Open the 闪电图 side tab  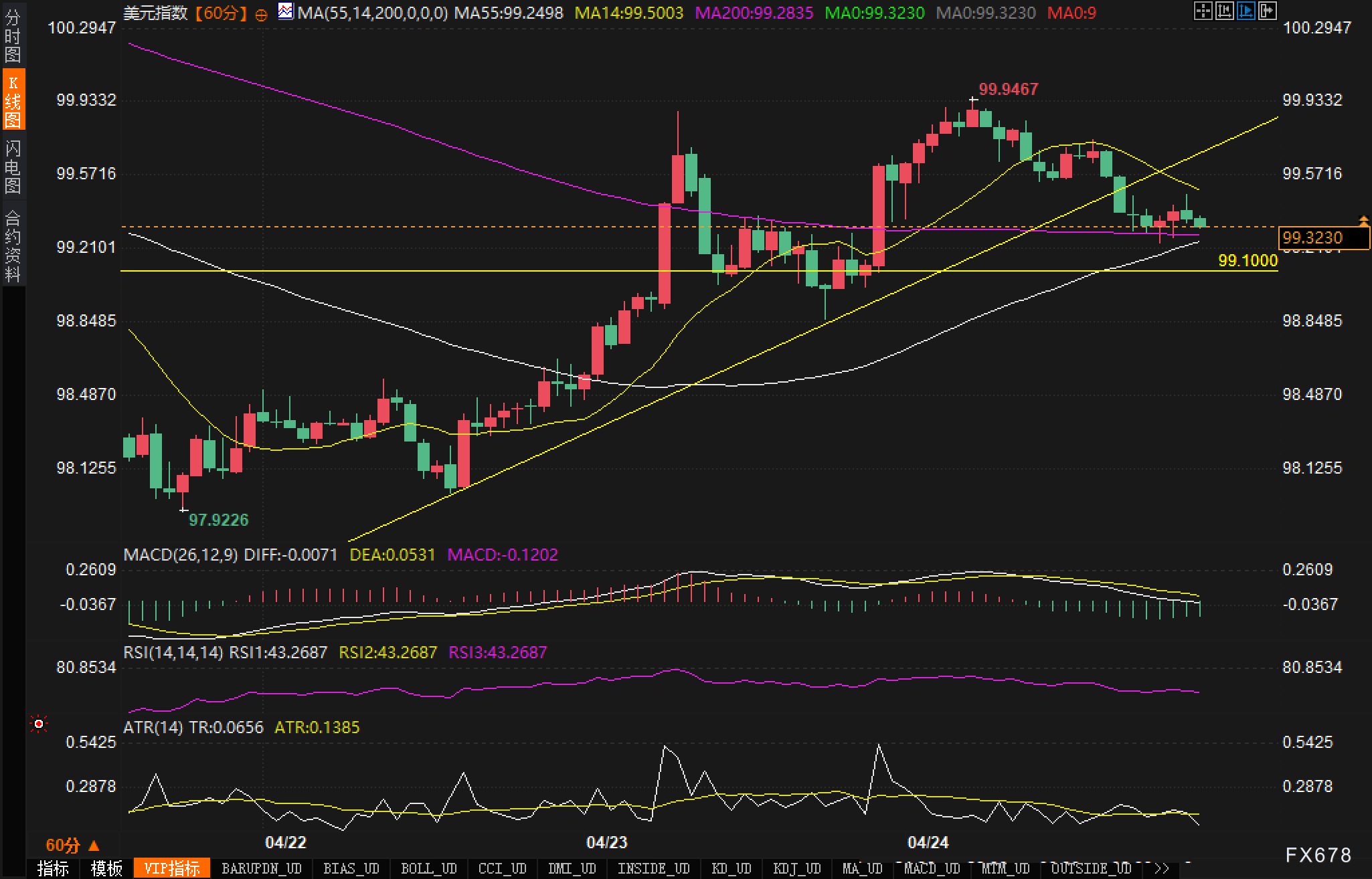point(13,167)
